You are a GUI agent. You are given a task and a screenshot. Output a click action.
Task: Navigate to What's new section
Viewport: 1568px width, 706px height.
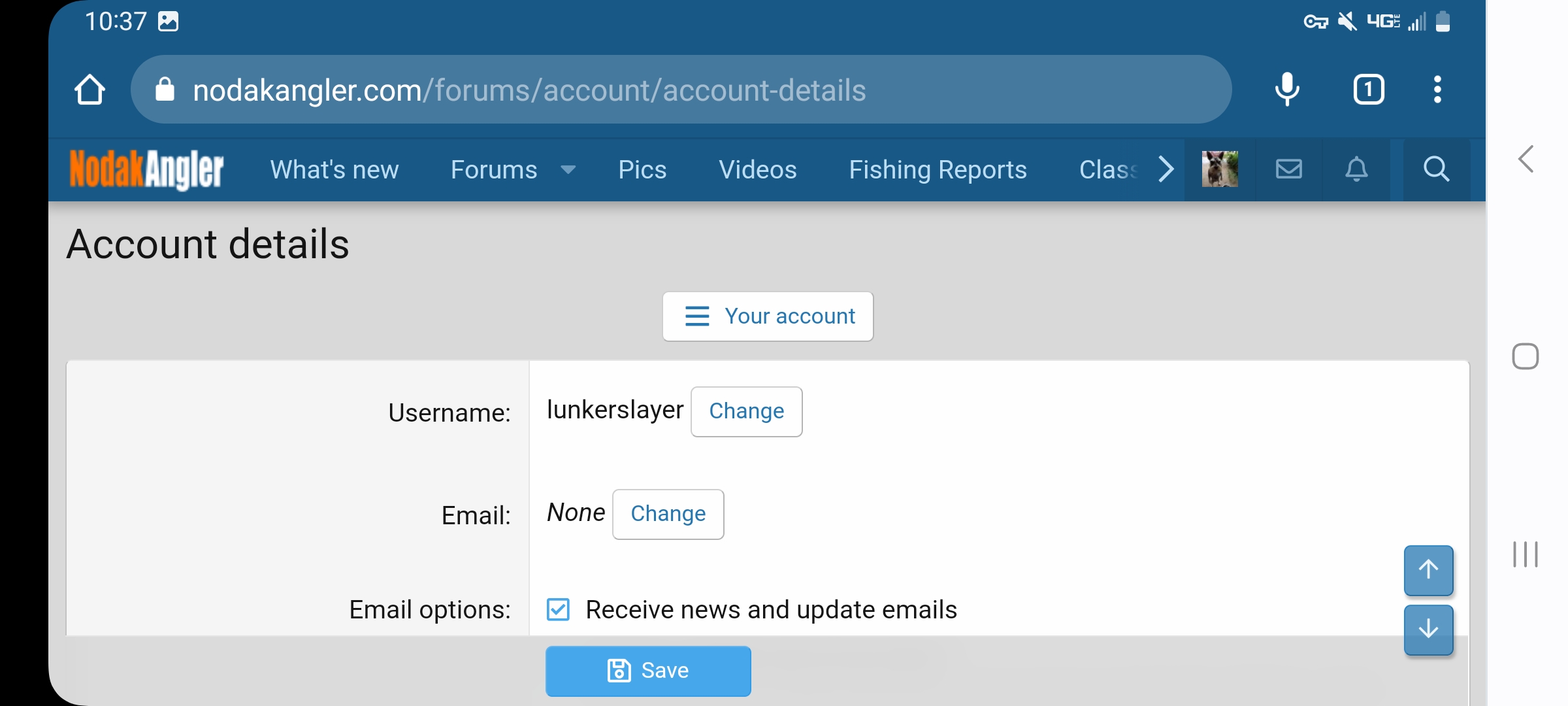(x=334, y=168)
